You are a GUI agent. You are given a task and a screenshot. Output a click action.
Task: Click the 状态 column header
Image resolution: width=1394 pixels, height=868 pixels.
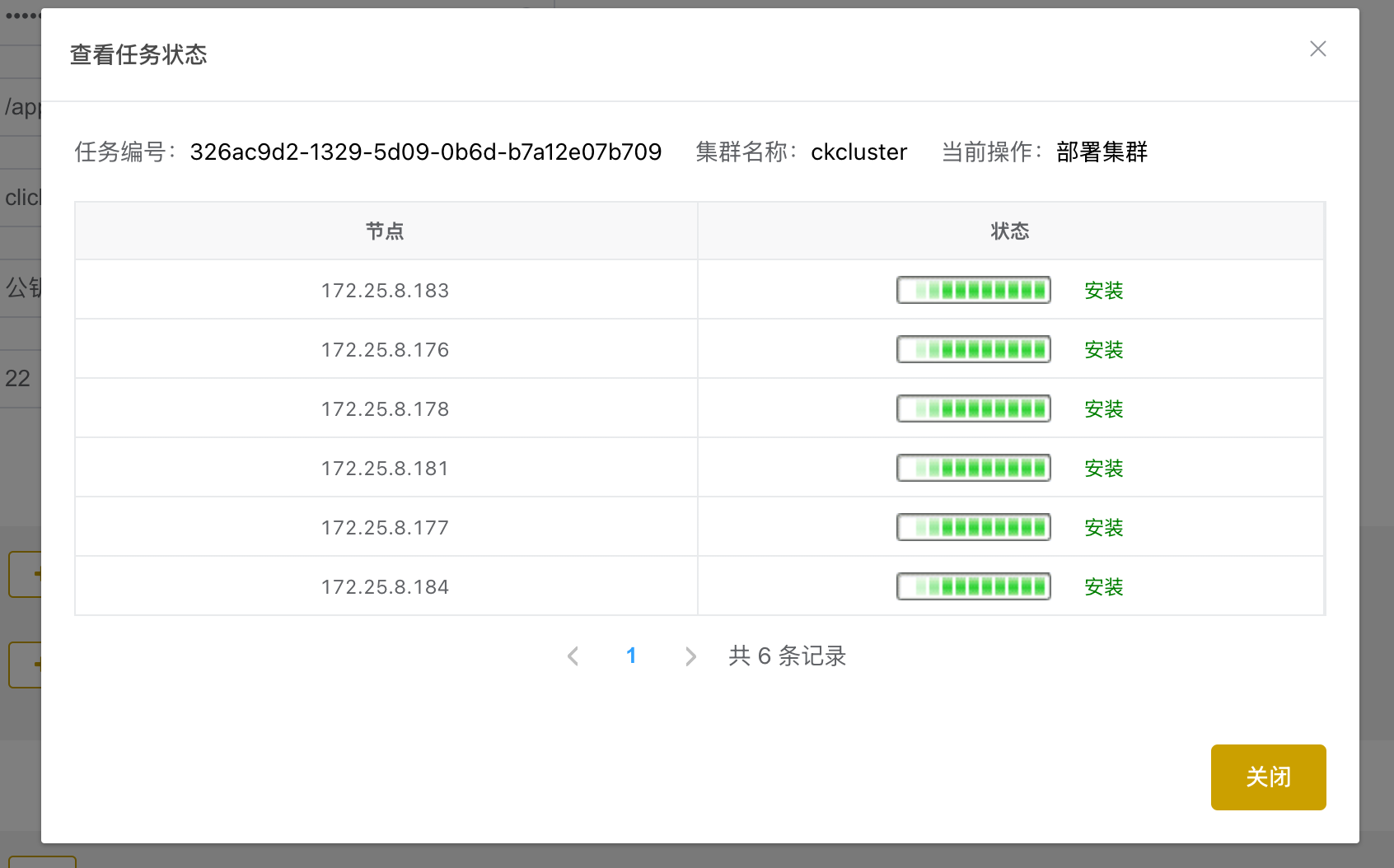(x=1009, y=231)
